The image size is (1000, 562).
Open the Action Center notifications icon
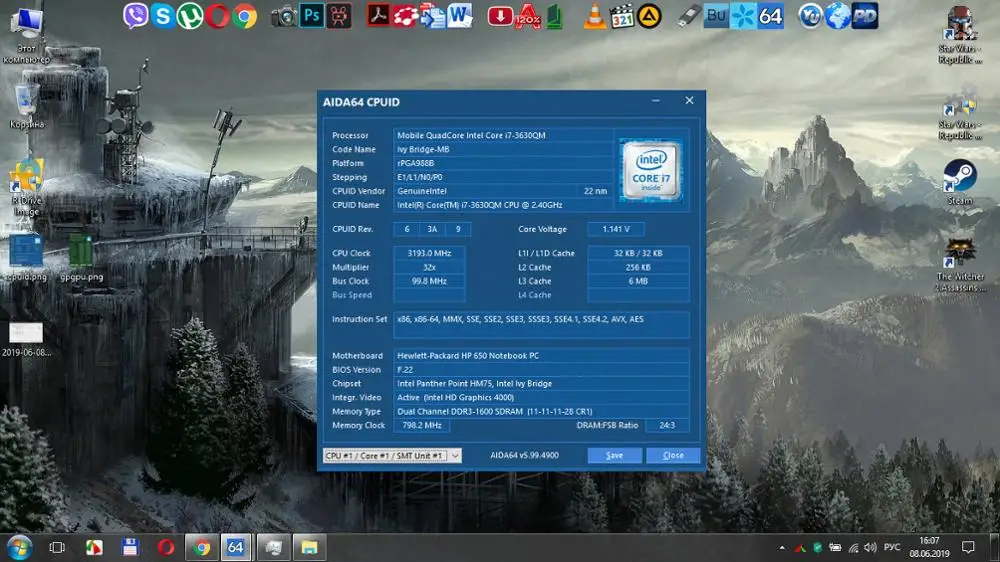(968, 547)
